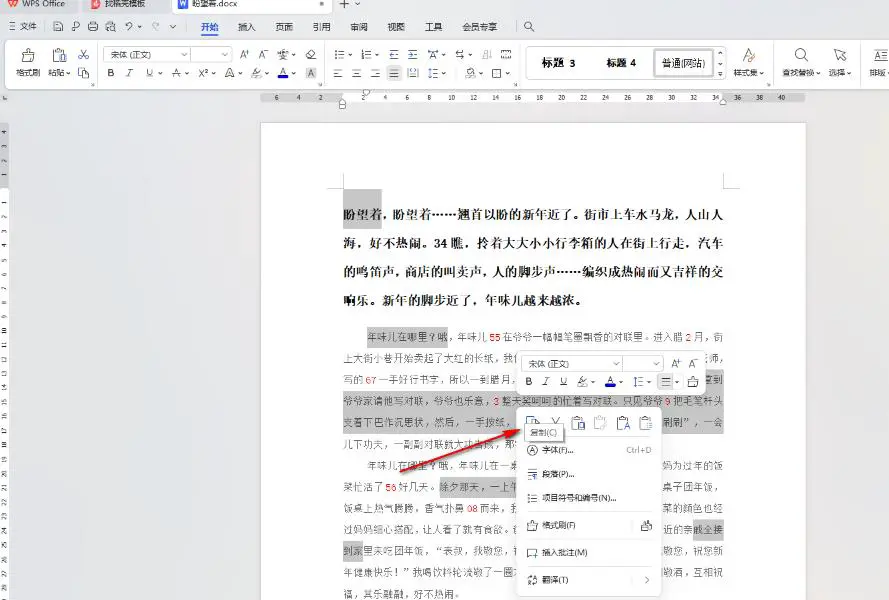Screen dimensions: 889x600
Task: Toggle Strikethrough in the ribbon font group
Action: pyautogui.click(x=176, y=73)
